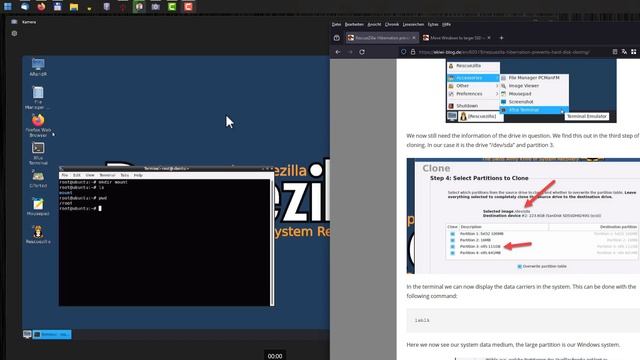
Task: Click the padlock icon in the address bar
Action: [413, 52]
